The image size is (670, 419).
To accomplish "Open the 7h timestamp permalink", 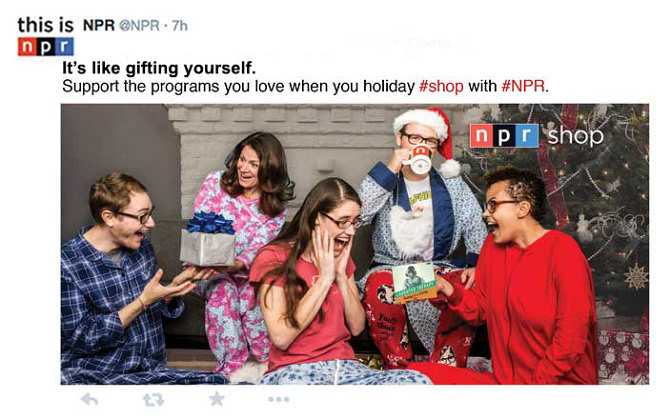I will click(x=179, y=26).
